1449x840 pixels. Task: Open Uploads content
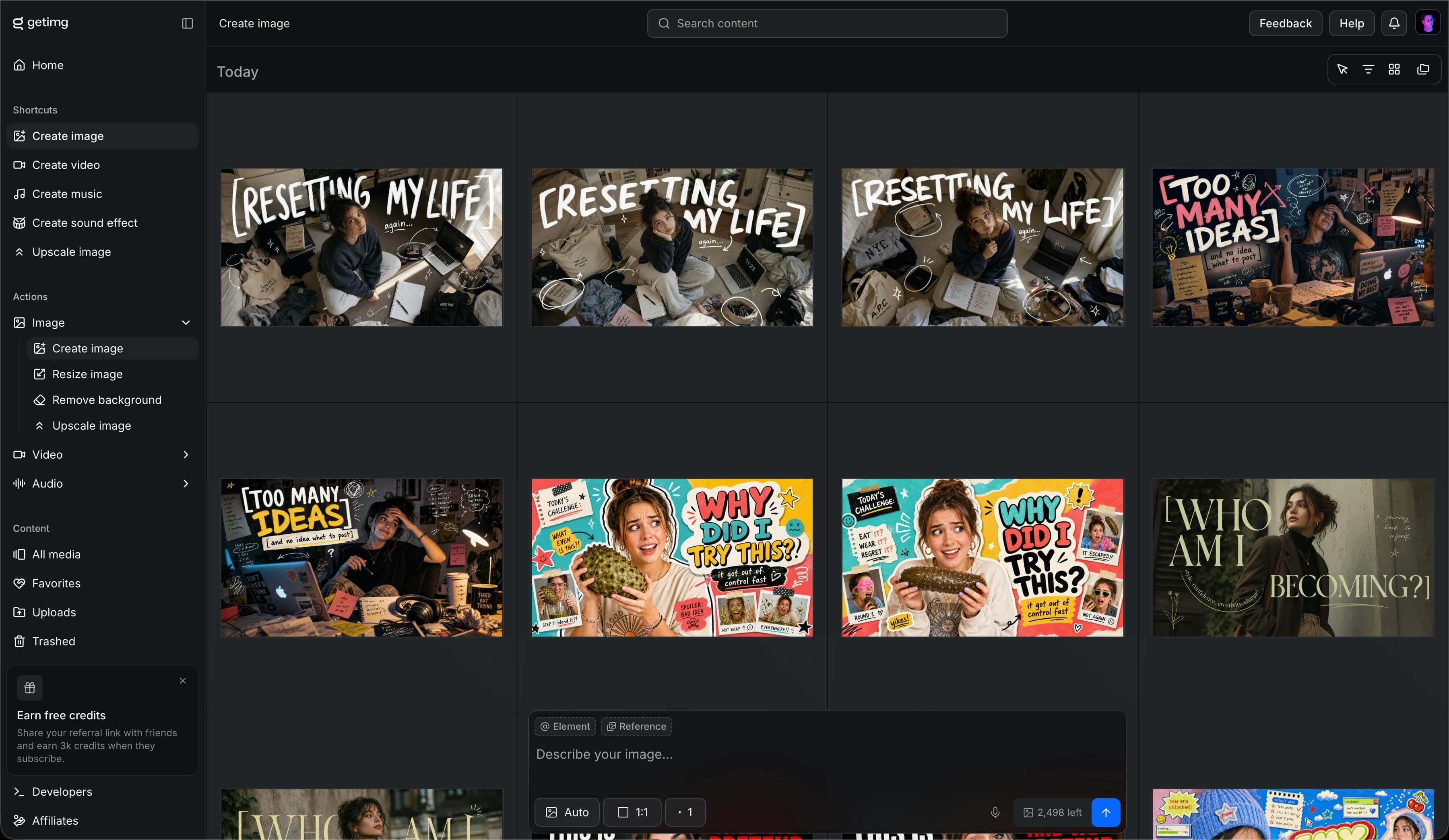pos(103,612)
